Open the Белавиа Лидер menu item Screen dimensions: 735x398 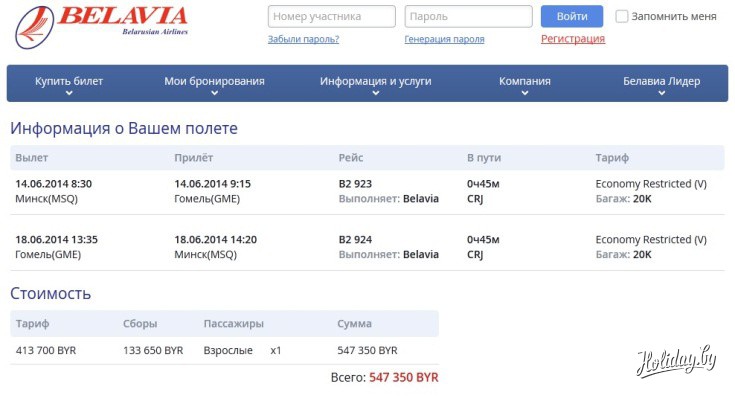[661, 81]
